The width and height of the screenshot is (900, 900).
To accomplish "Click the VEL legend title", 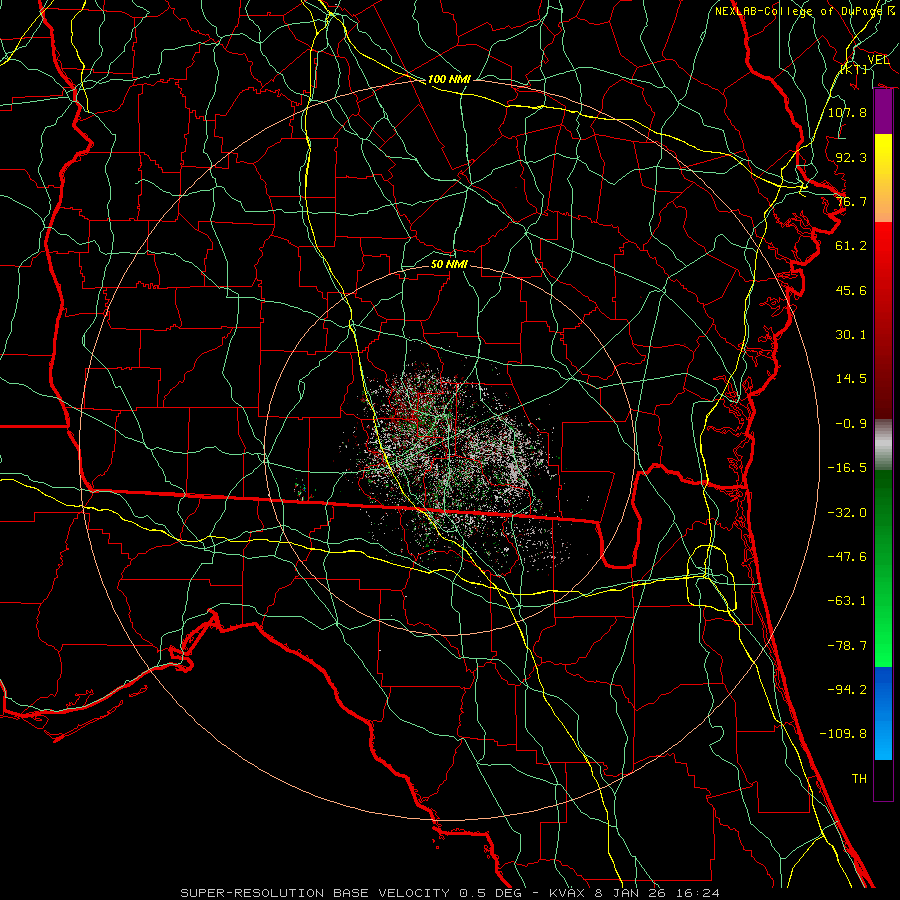I will (x=878, y=59).
